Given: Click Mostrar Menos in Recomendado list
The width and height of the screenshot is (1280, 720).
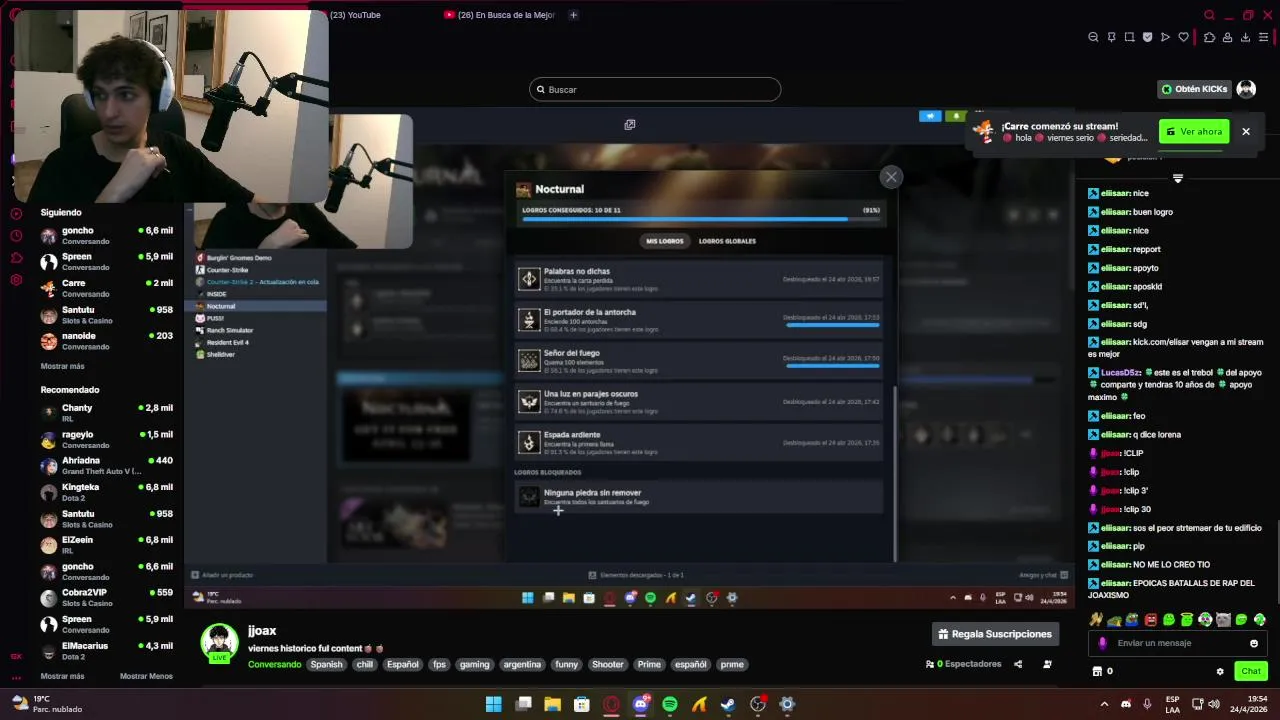Looking at the screenshot, I should [x=146, y=676].
